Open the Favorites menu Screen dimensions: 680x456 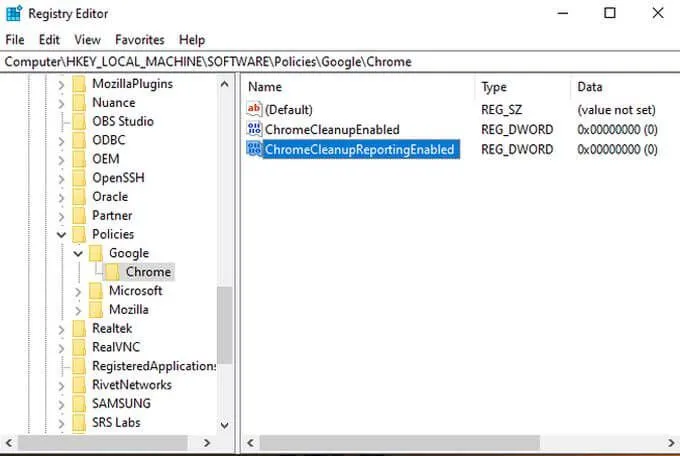[140, 40]
